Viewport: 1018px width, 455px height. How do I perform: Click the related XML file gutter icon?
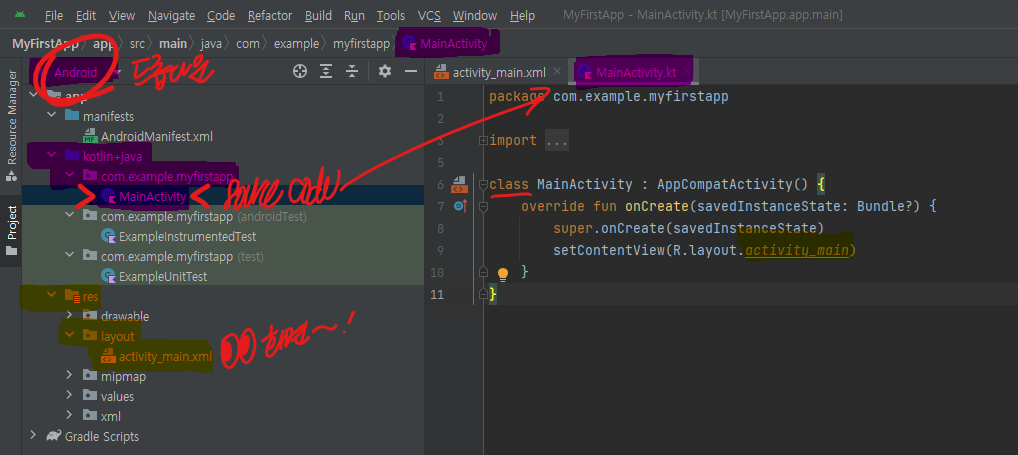(x=460, y=184)
